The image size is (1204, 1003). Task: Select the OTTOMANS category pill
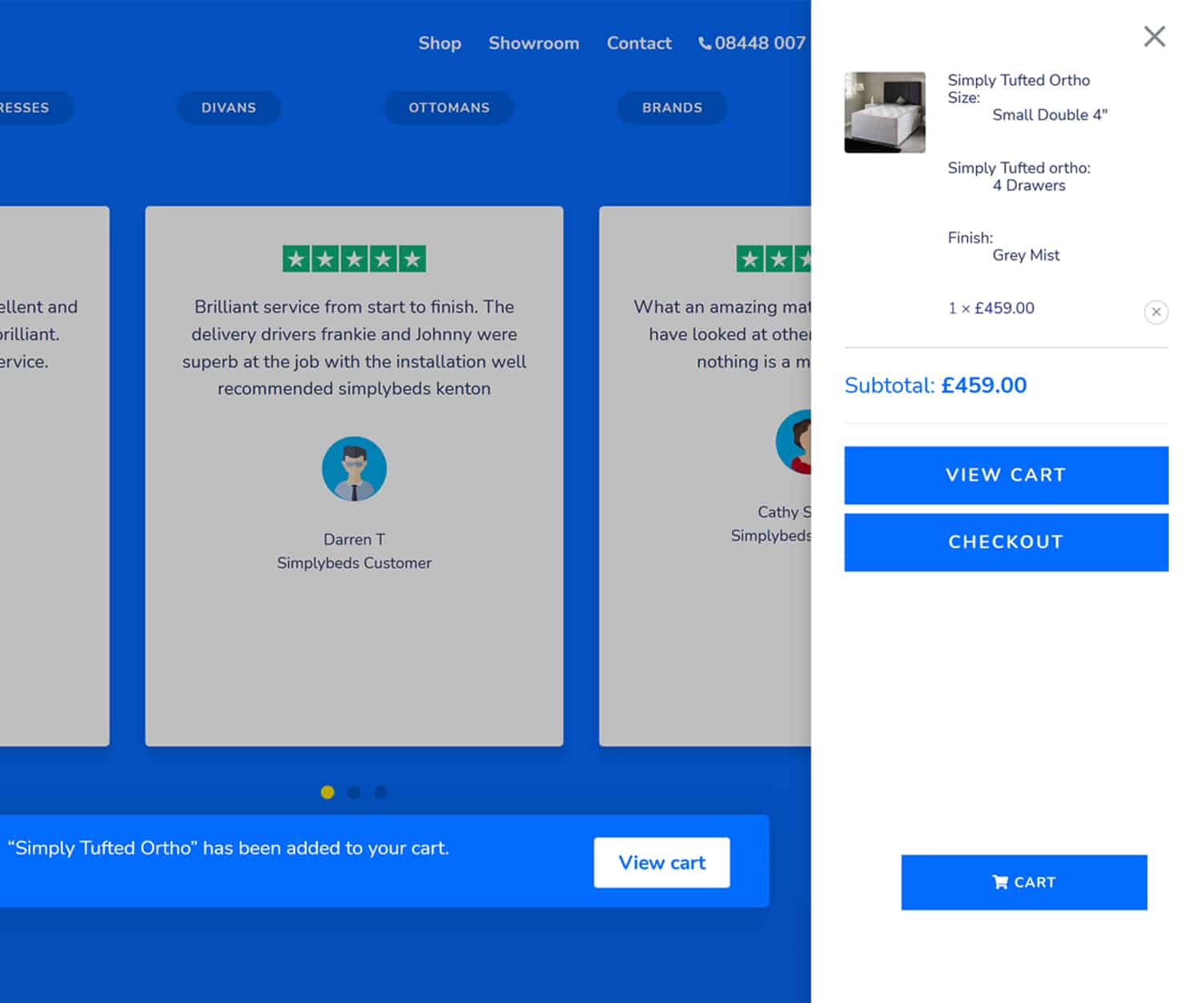point(449,108)
